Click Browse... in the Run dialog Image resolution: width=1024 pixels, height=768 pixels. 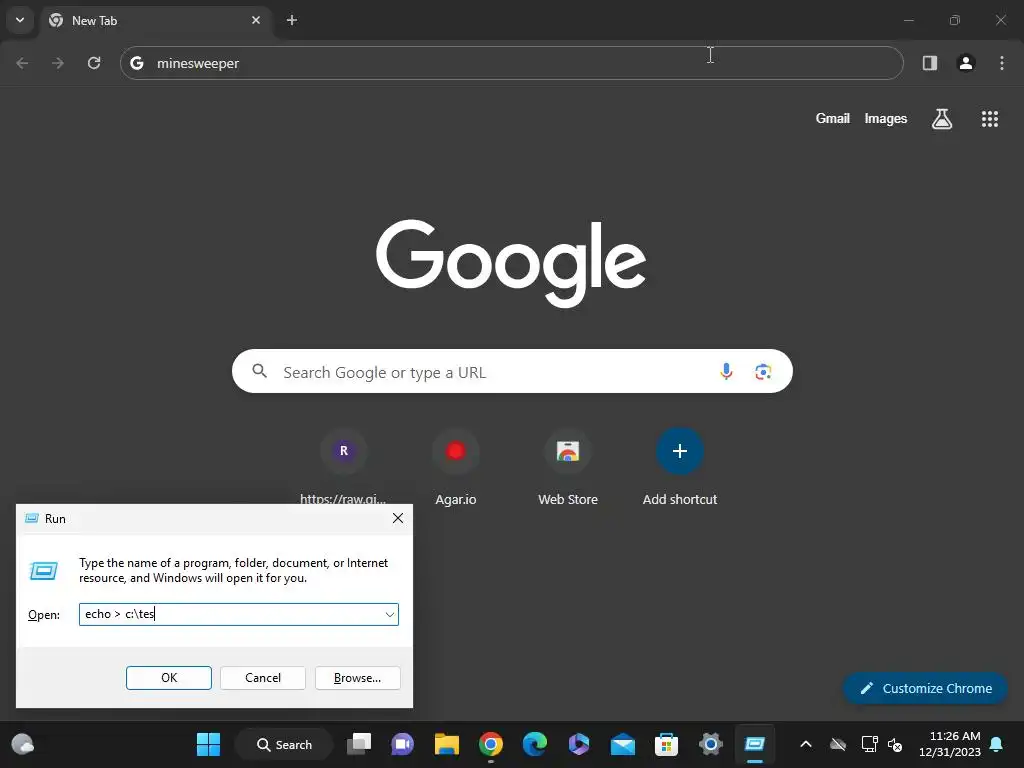pos(357,678)
